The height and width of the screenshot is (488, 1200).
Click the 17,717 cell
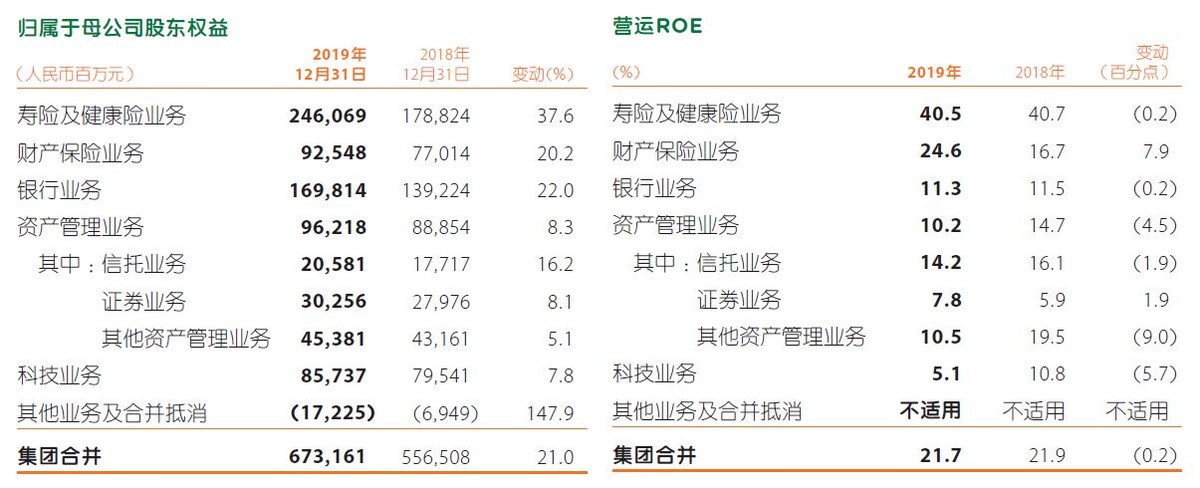[441, 264]
